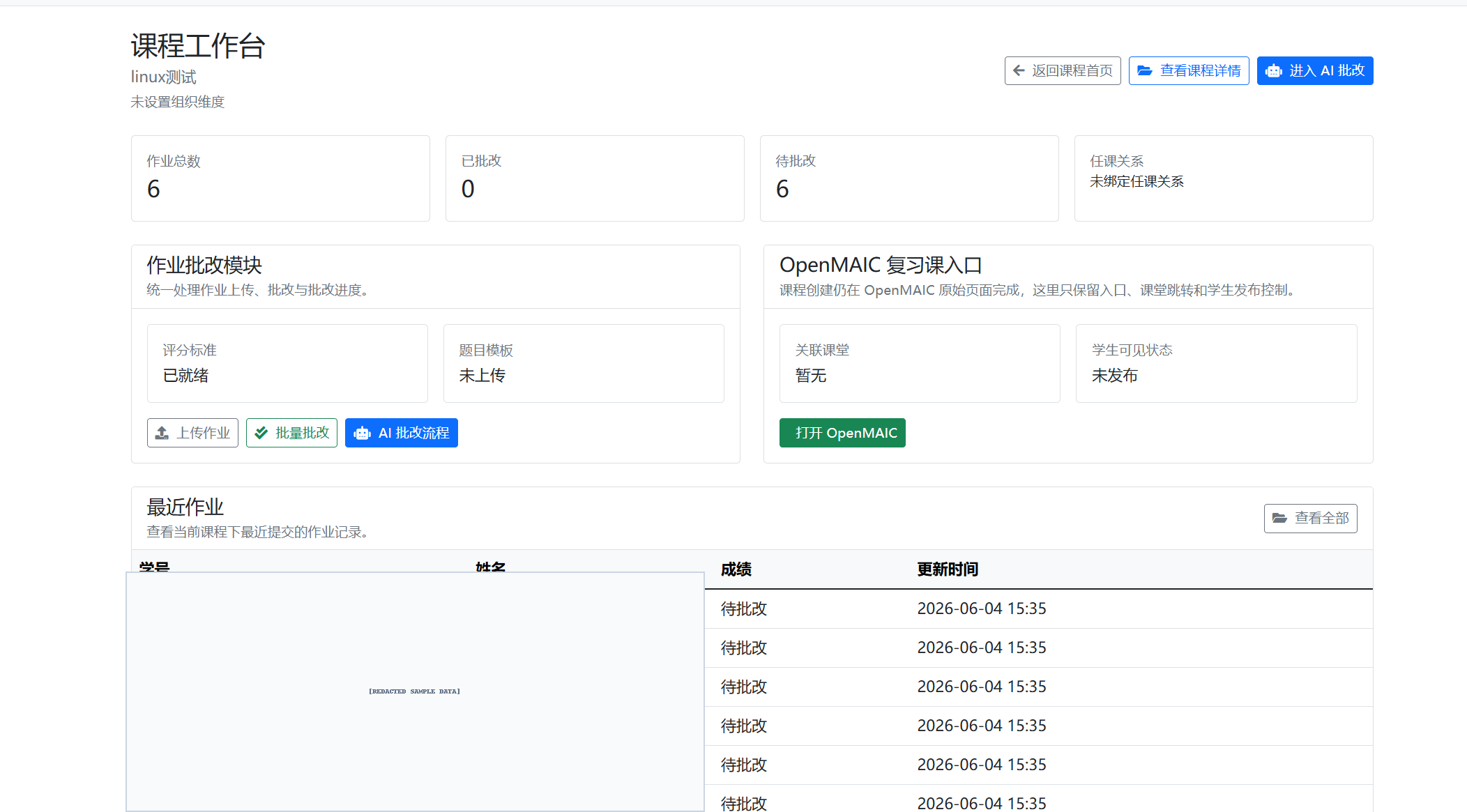
Task: Start batch grading with 批量批改
Action: [291, 433]
